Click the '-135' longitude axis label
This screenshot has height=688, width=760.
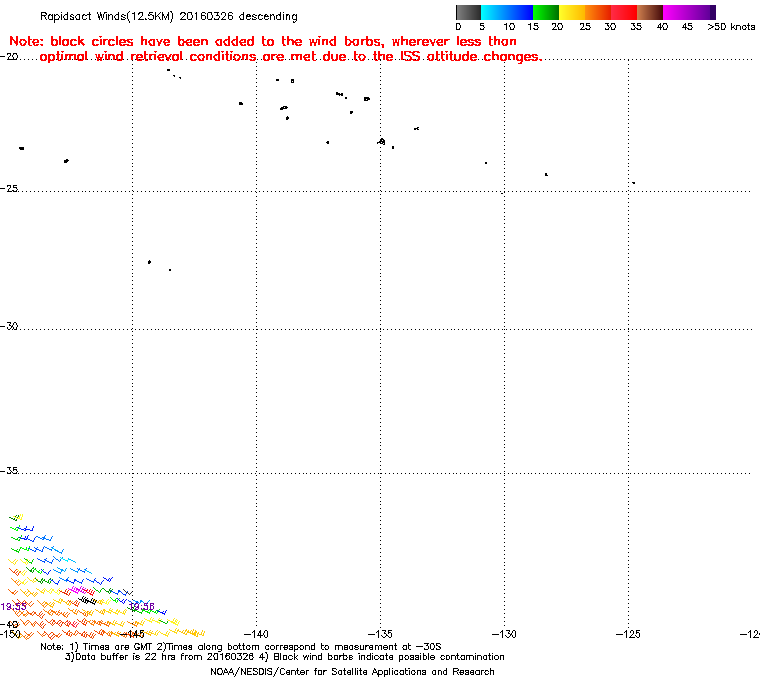tap(380, 634)
